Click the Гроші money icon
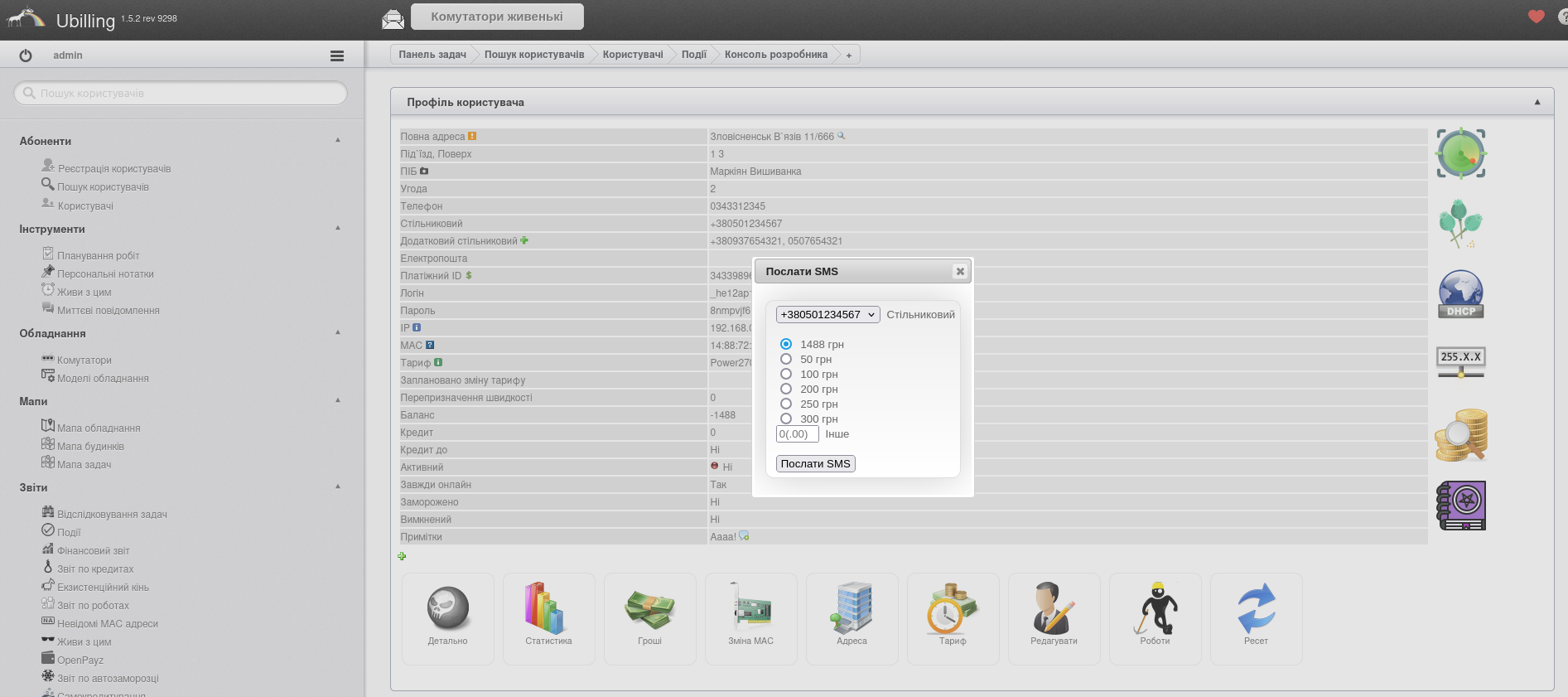The image size is (1568, 697). click(x=649, y=610)
